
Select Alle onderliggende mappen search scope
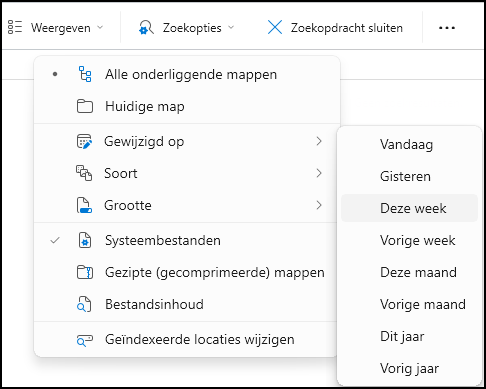pyautogui.click(x=187, y=74)
